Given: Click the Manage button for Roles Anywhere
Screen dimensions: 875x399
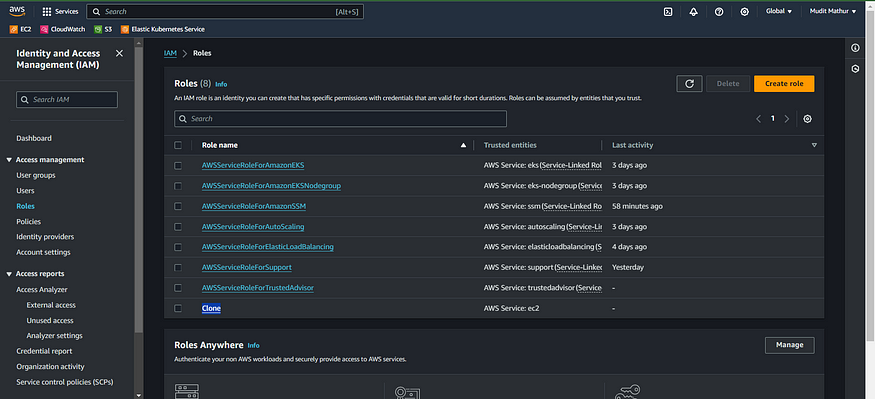Looking at the screenshot, I should pyautogui.click(x=790, y=345).
